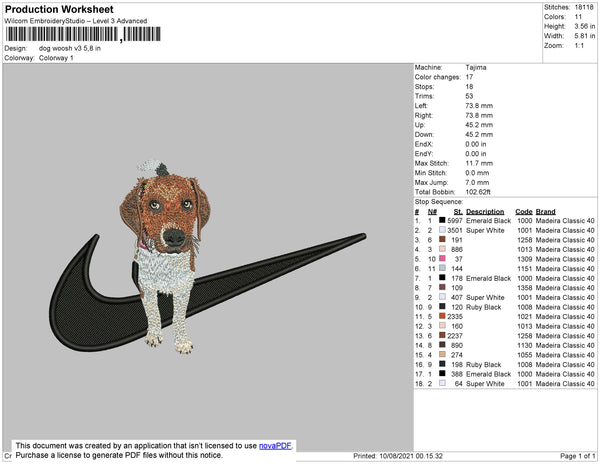Click the Colors count 11
Viewport: 600px width, 464px height.
click(x=578, y=17)
